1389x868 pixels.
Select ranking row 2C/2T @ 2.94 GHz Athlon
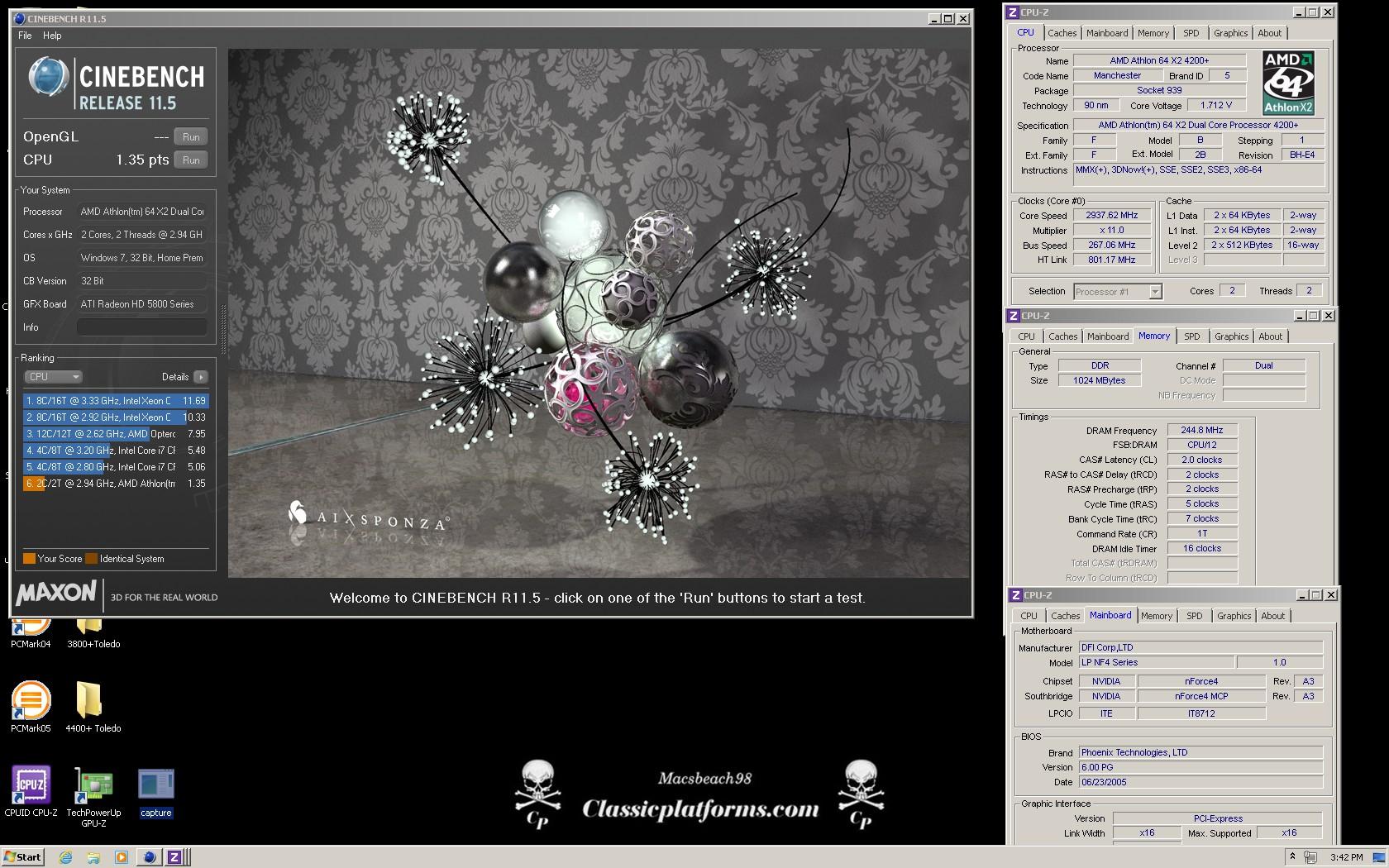click(x=116, y=484)
